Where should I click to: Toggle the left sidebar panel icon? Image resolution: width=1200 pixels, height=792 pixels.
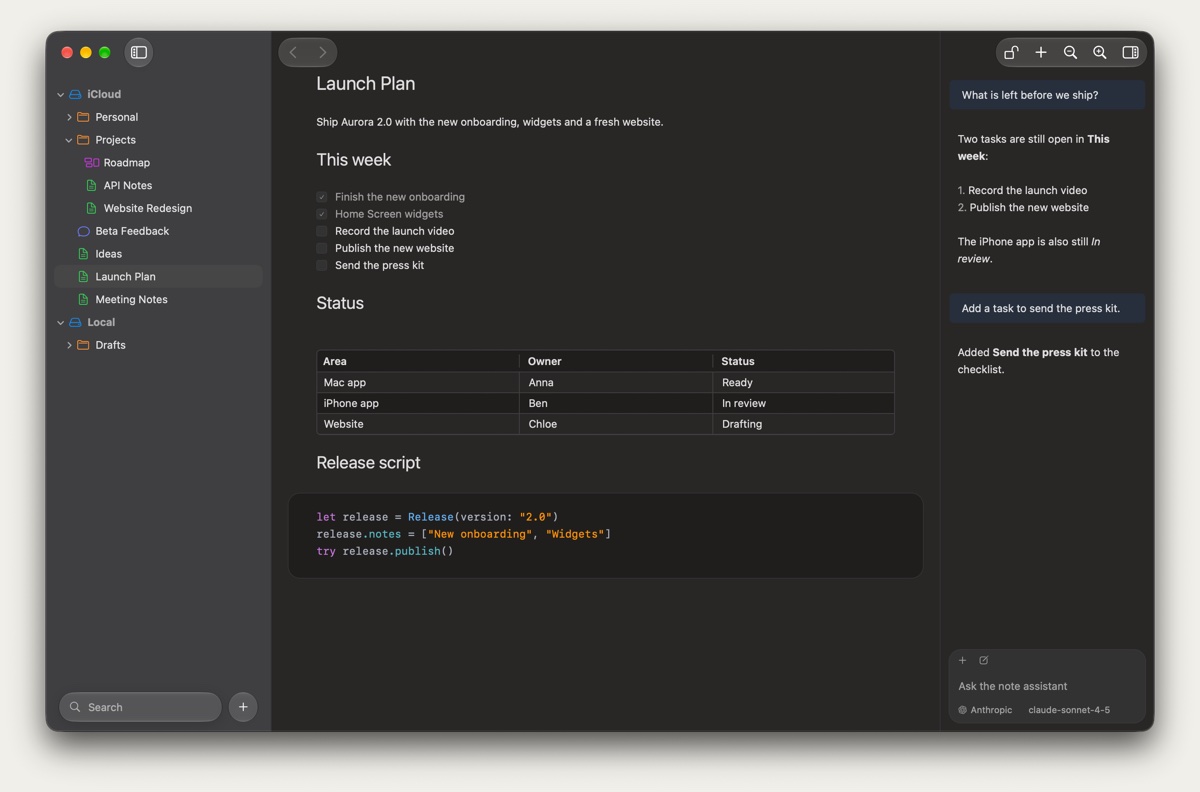pos(139,52)
